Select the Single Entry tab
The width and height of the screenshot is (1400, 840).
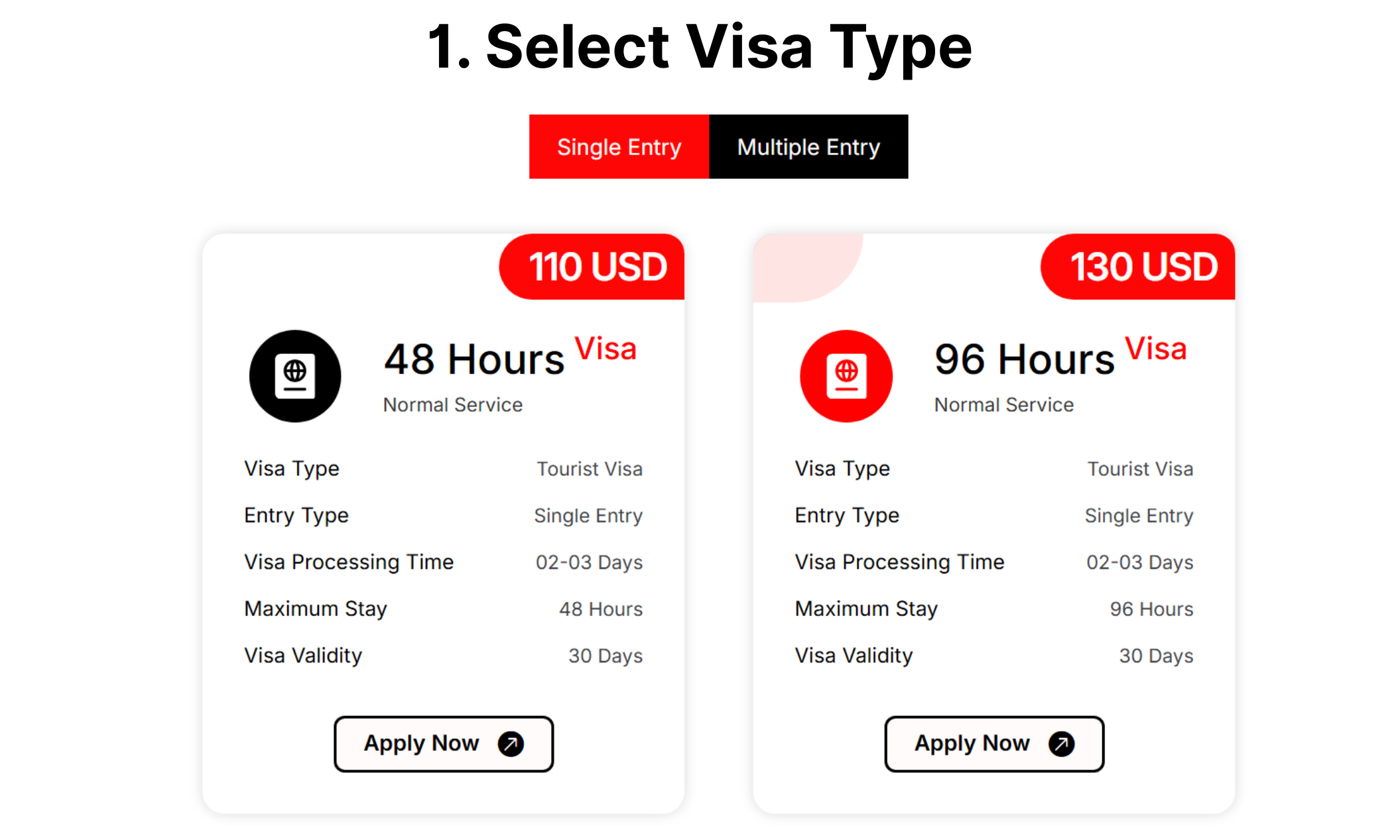pyautogui.click(x=619, y=147)
